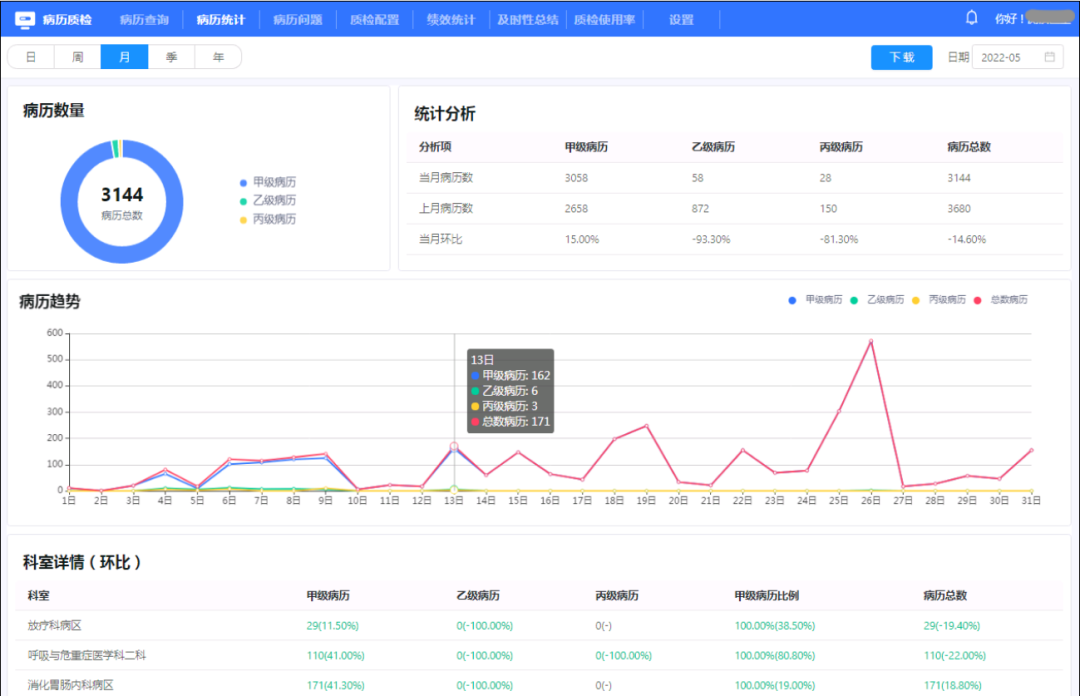
Task: Go to the 及时性总结 page
Action: 527,18
